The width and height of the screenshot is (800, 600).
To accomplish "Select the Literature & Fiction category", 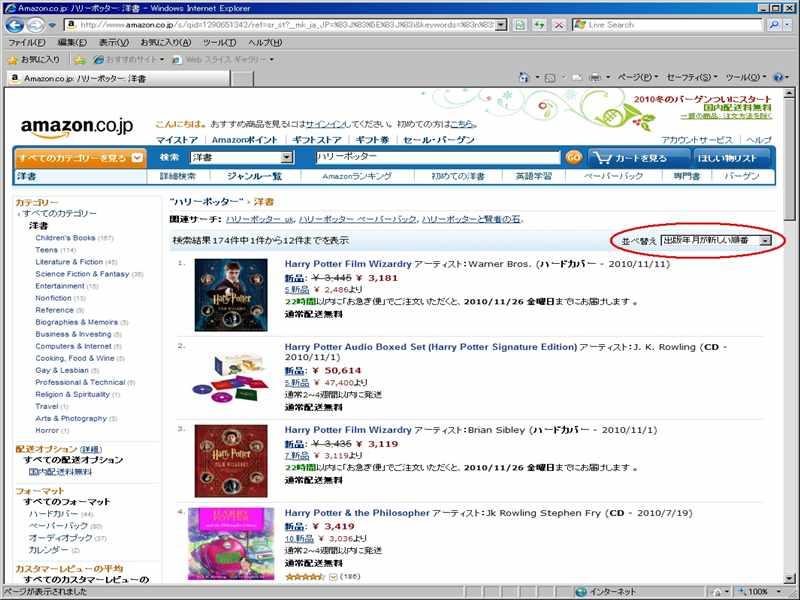I will 69,262.
